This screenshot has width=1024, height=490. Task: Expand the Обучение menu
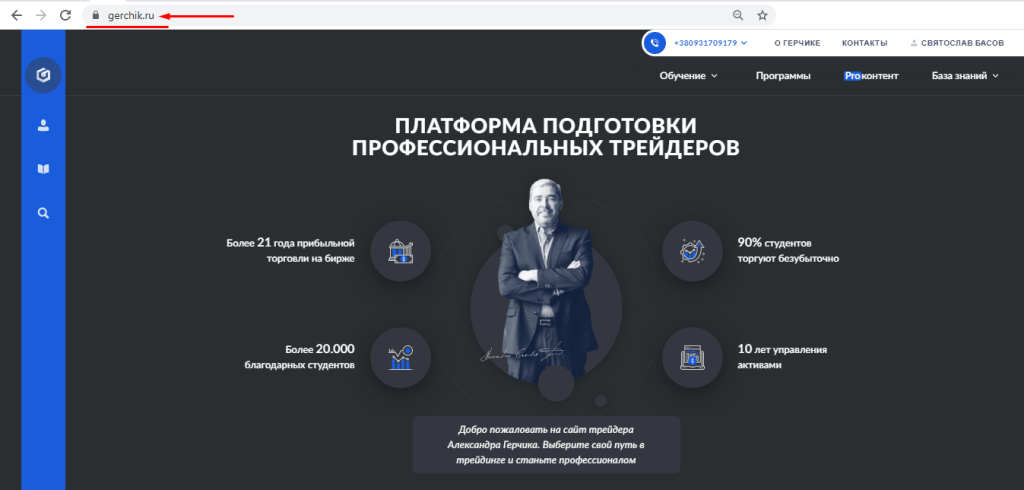(x=688, y=76)
